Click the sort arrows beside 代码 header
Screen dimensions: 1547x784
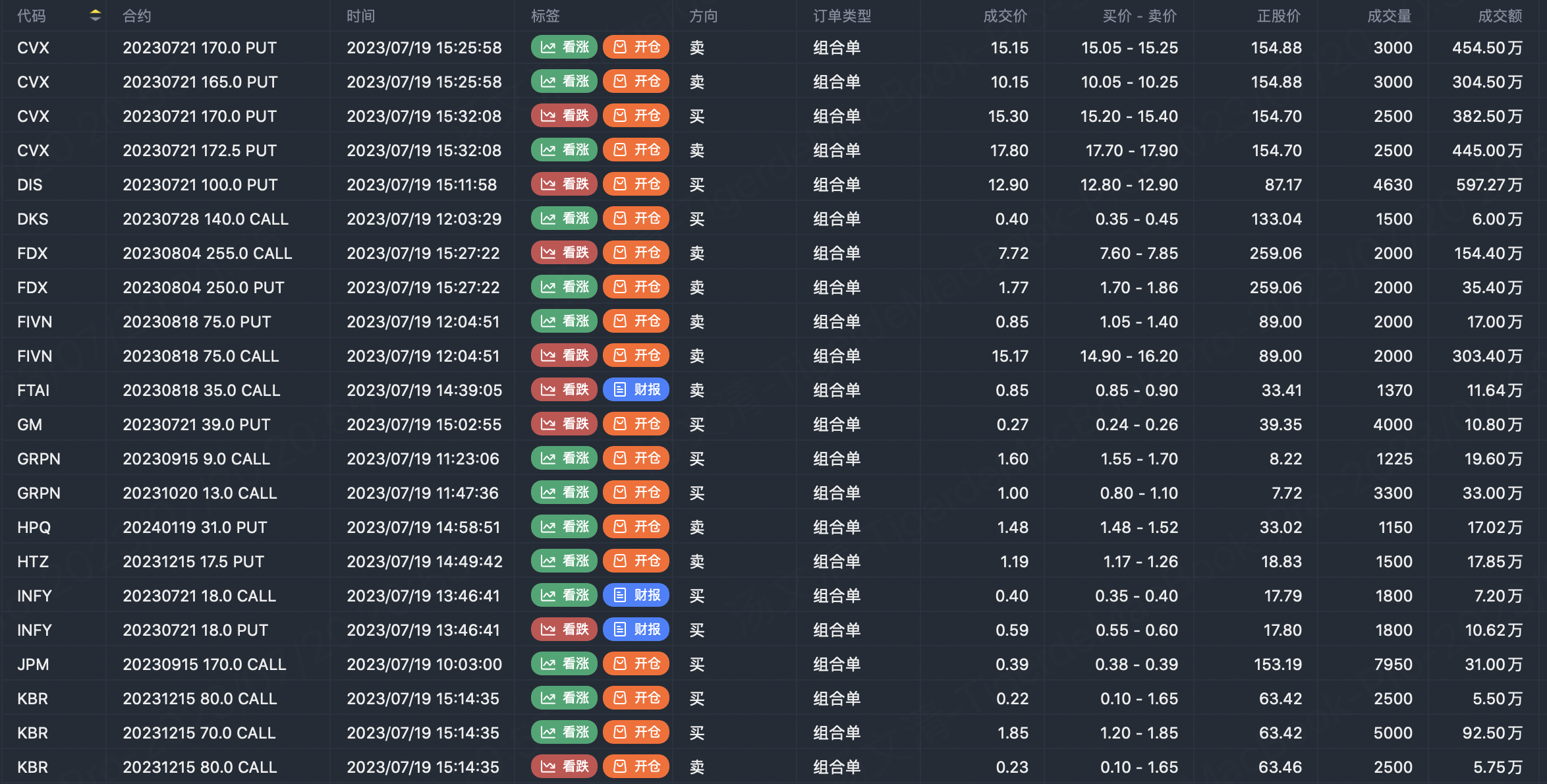(x=96, y=15)
